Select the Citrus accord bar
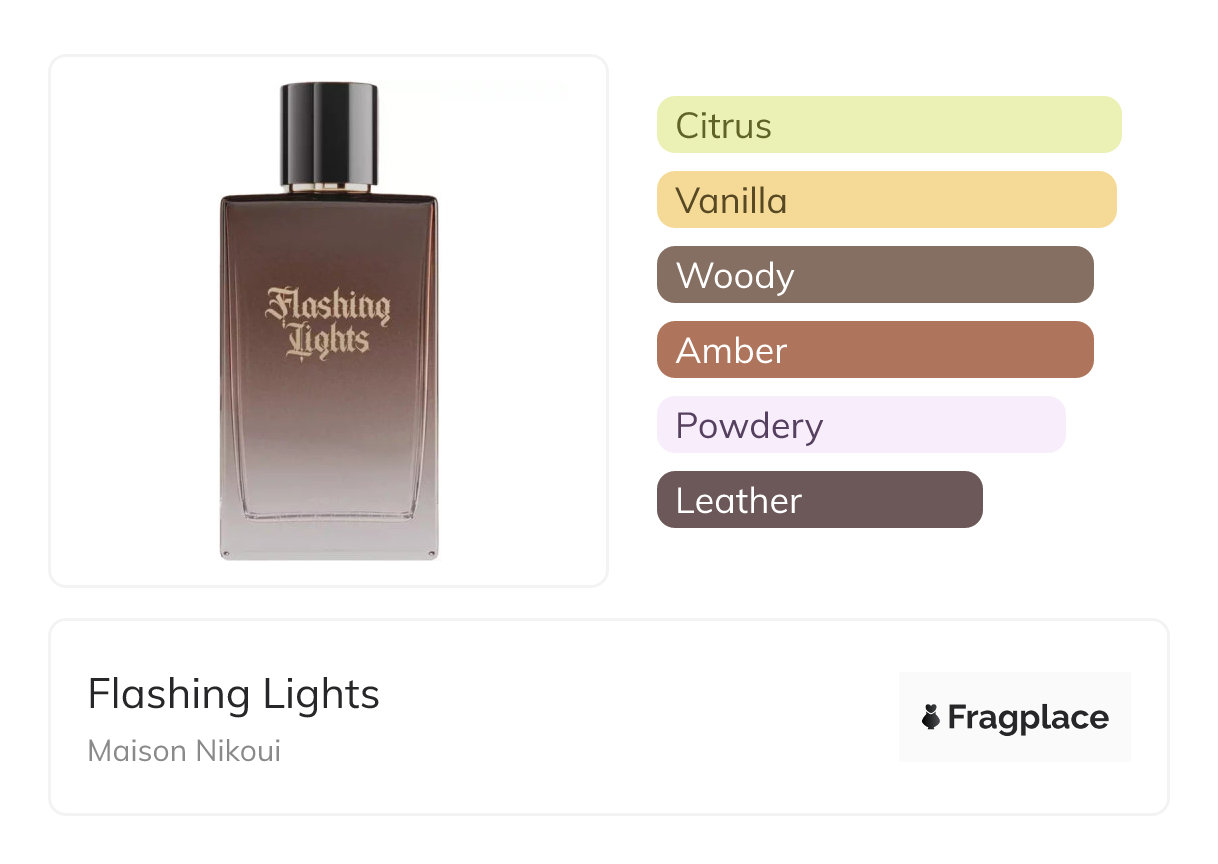1218x864 pixels. pyautogui.click(x=888, y=125)
